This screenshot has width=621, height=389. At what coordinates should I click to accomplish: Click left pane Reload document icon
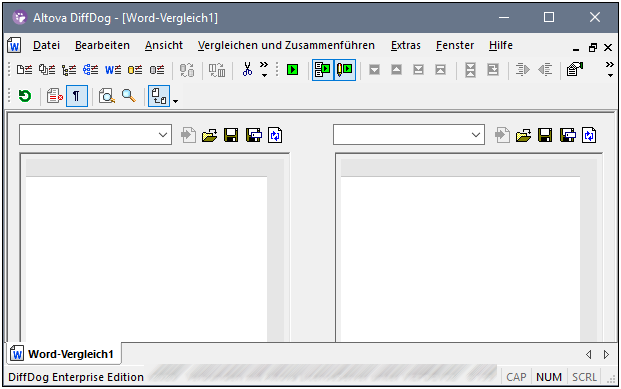point(275,135)
